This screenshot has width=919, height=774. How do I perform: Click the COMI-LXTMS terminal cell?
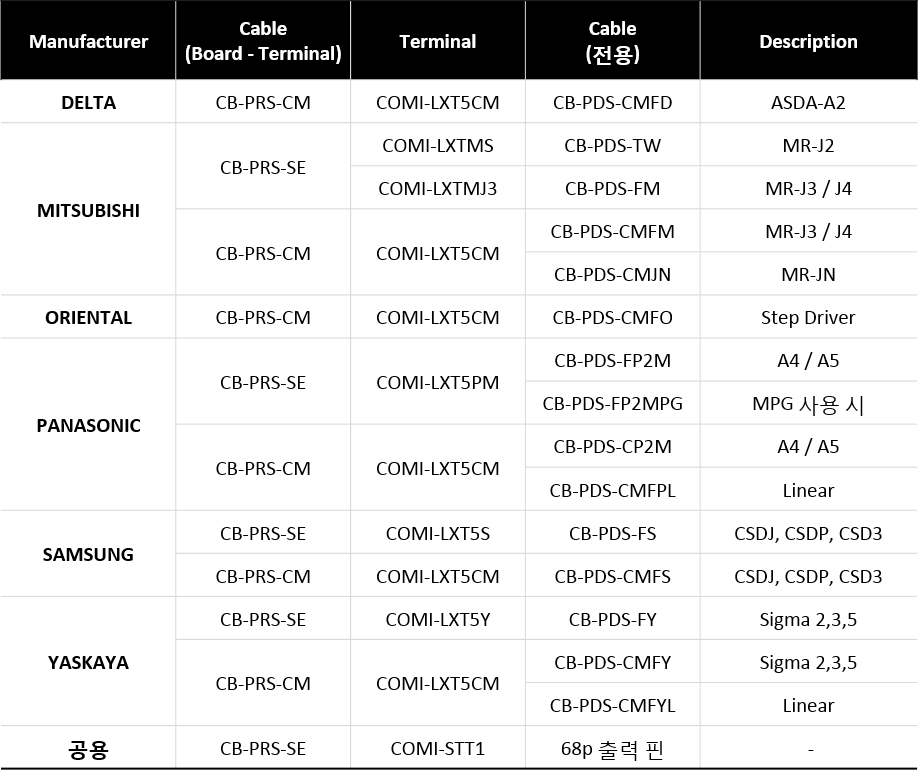click(x=437, y=146)
